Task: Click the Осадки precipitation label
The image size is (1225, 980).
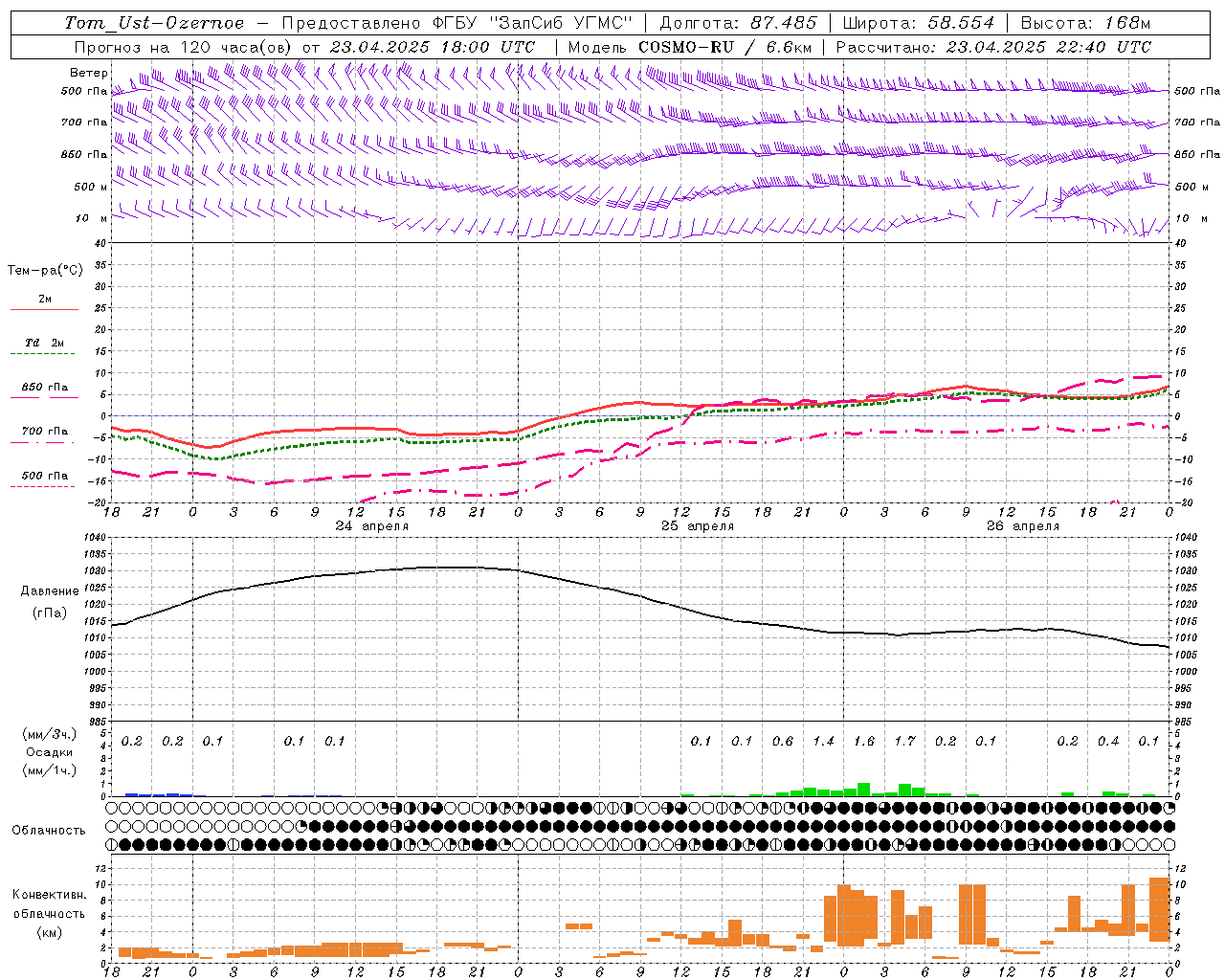Action: (49, 752)
